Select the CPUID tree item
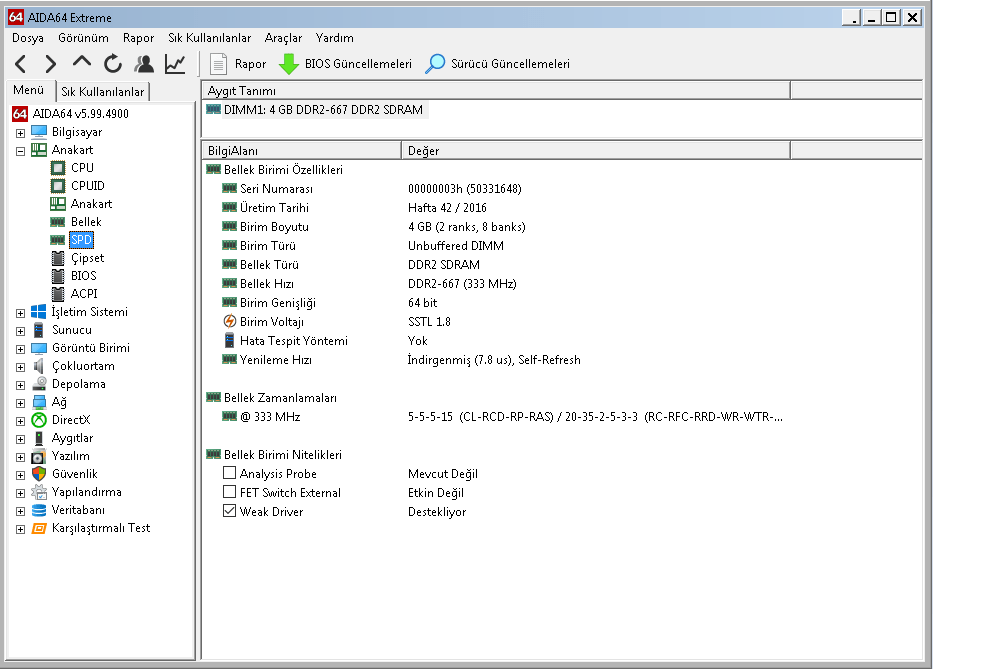Image resolution: width=1008 pixels, height=669 pixels. 87,186
